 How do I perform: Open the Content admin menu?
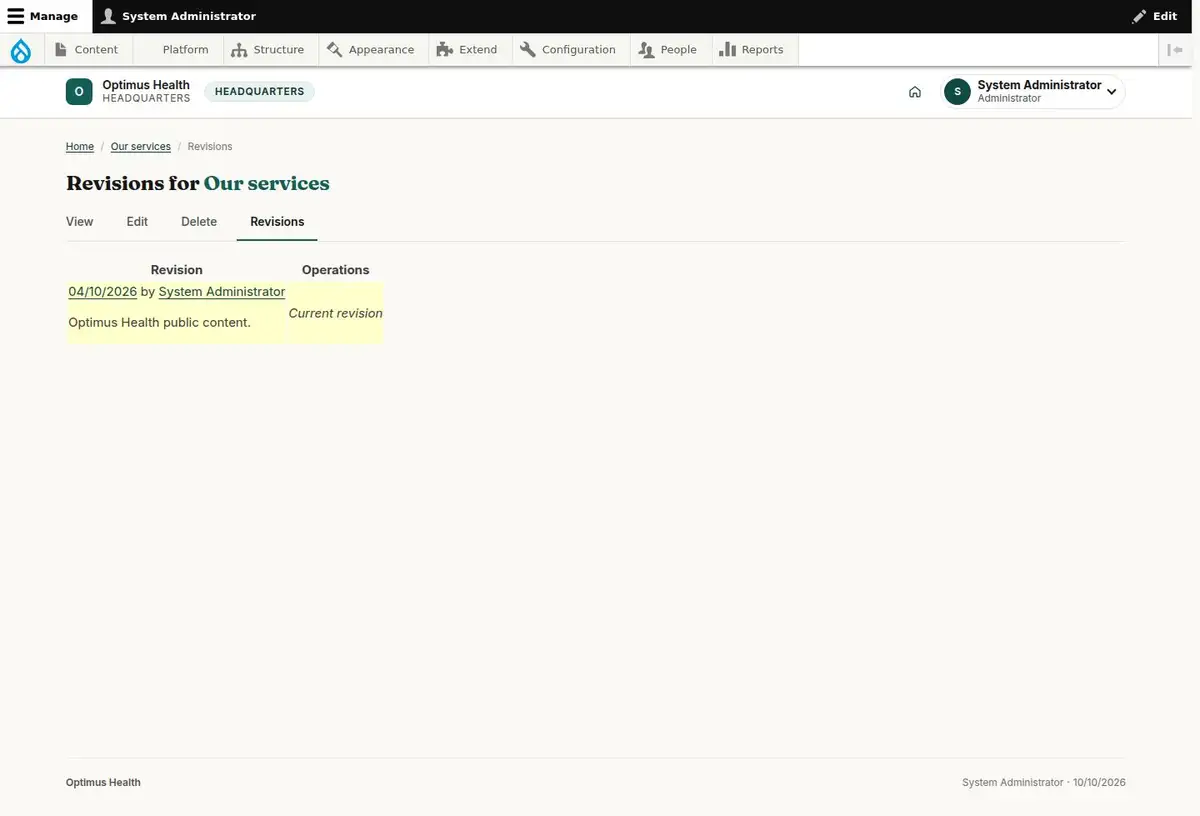tap(86, 50)
